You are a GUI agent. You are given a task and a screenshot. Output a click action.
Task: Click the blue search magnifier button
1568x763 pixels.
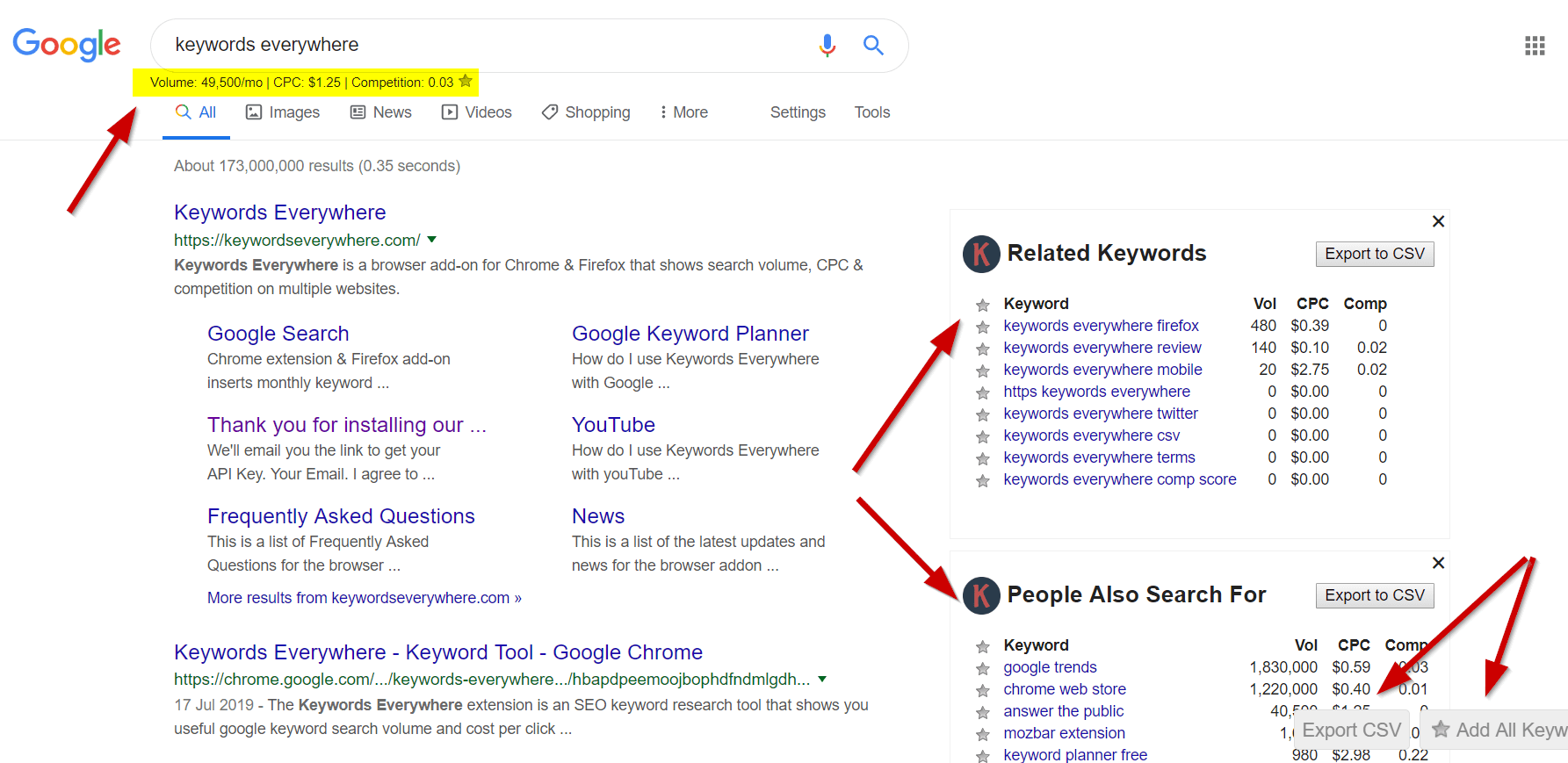[873, 45]
